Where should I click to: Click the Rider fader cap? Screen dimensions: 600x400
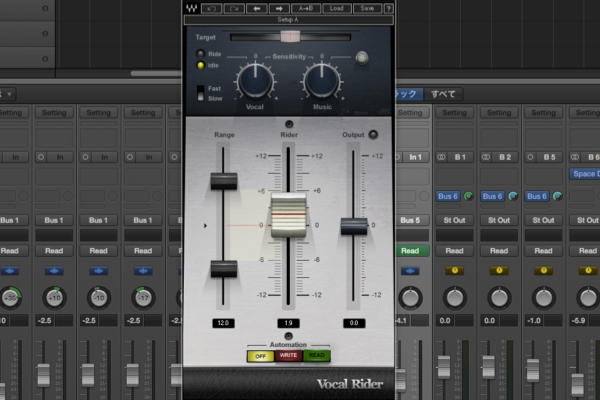pyautogui.click(x=289, y=216)
